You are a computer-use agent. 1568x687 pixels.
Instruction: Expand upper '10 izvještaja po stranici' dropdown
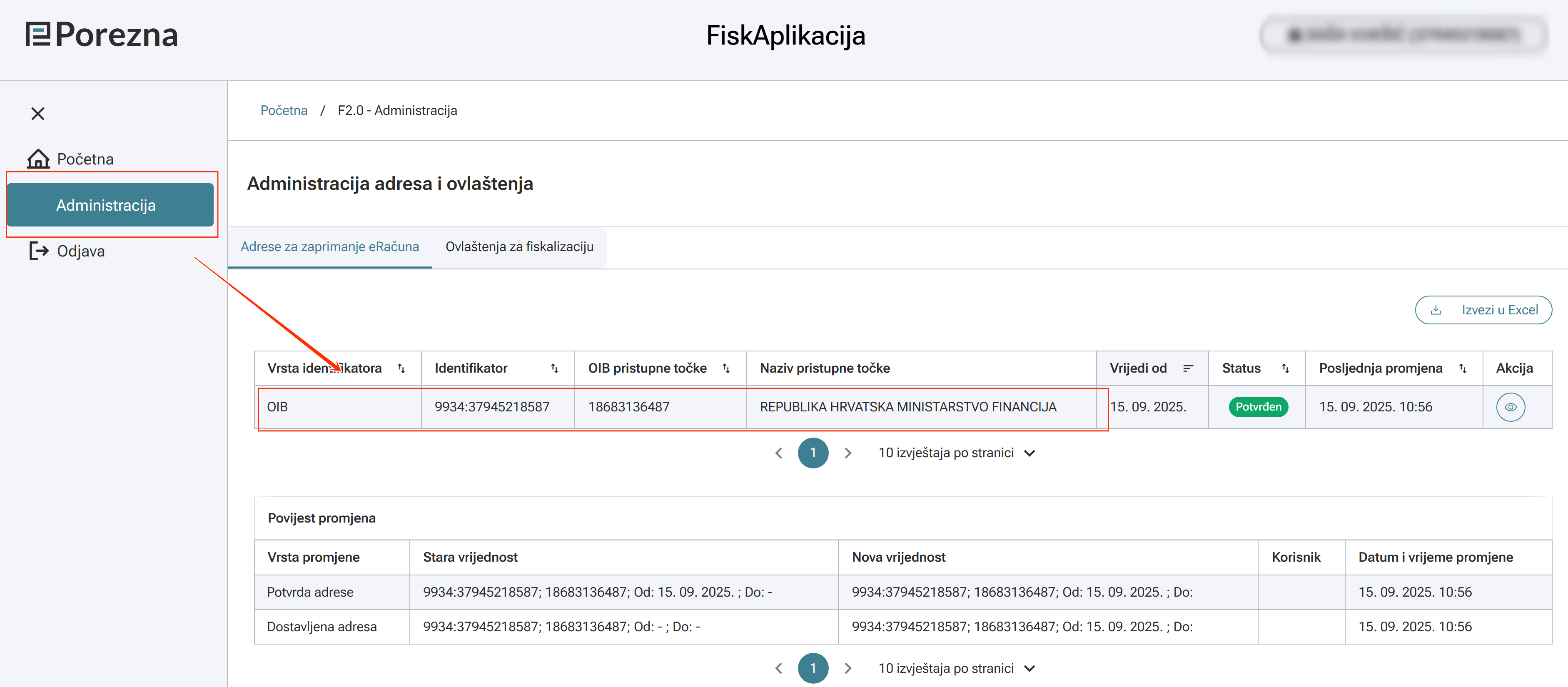point(1030,453)
